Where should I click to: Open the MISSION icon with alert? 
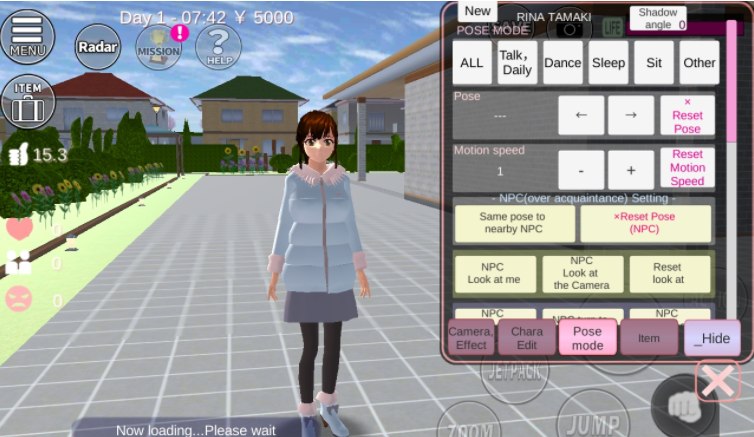pos(159,45)
